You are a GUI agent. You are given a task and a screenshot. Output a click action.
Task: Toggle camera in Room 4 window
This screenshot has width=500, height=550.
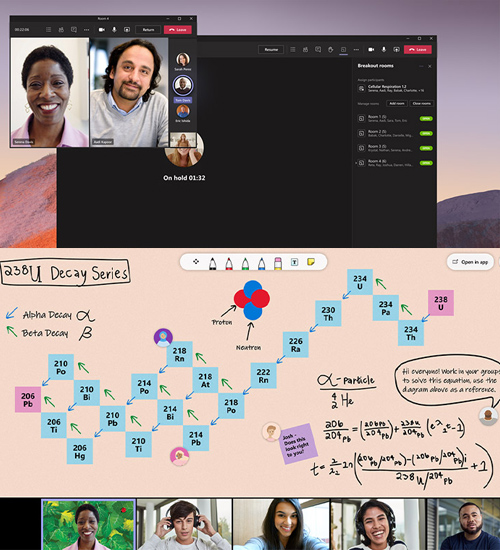point(102,30)
